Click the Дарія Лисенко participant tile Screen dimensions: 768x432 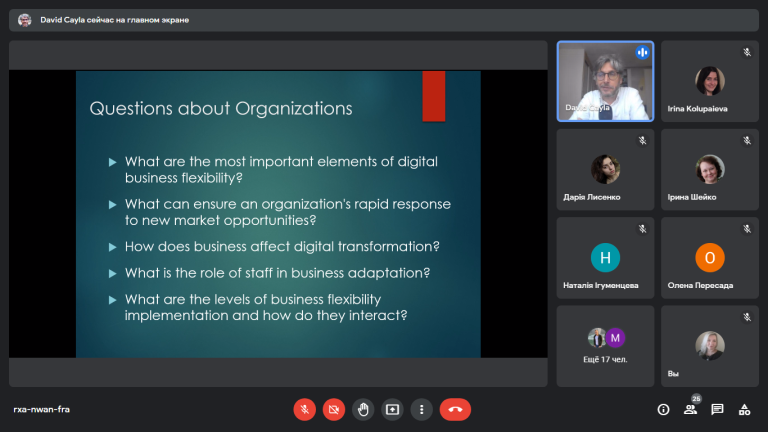coord(605,169)
